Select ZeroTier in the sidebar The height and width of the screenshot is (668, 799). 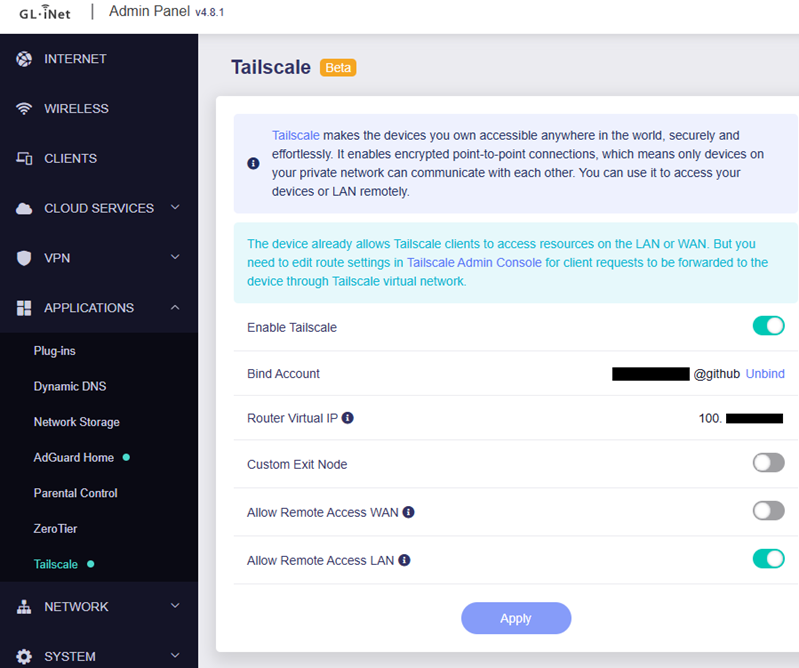click(x=55, y=528)
